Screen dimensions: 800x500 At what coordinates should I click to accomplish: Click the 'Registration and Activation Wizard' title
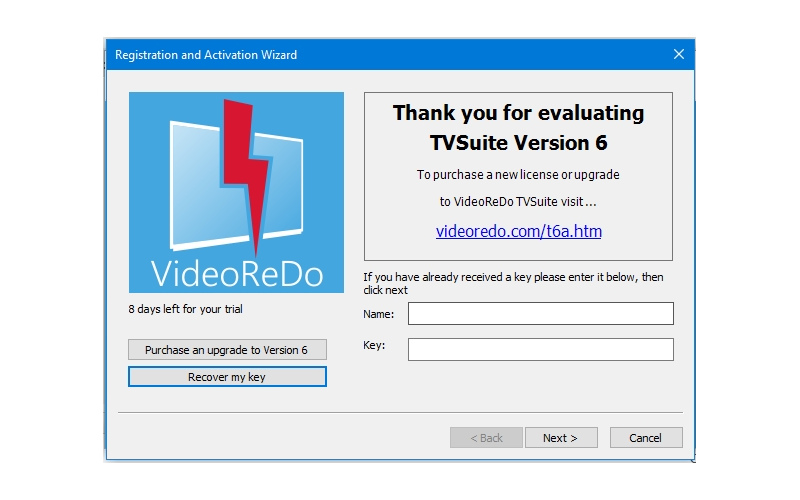tap(206, 55)
